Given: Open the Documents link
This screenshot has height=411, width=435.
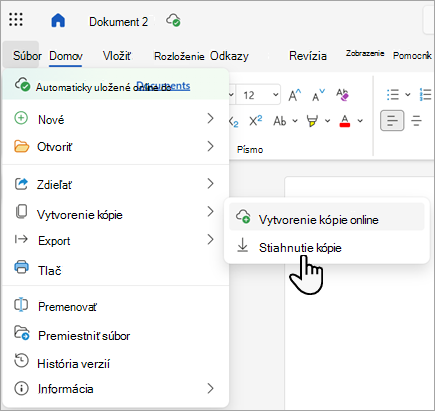Looking at the screenshot, I should click(163, 86).
